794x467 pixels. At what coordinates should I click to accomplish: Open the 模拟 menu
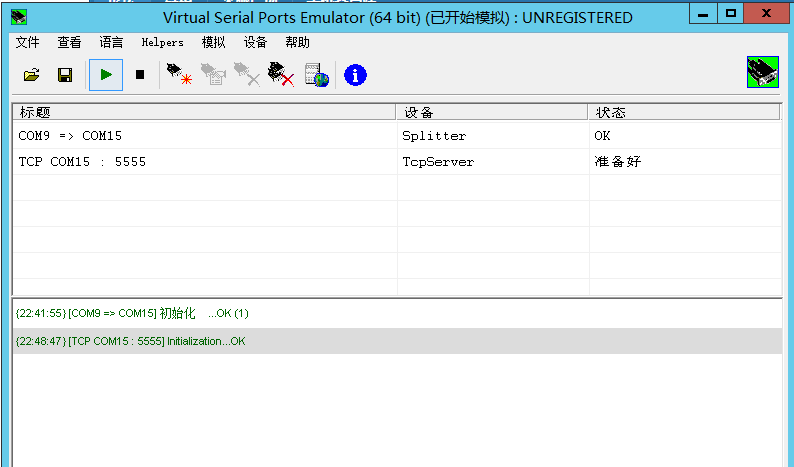[x=213, y=42]
